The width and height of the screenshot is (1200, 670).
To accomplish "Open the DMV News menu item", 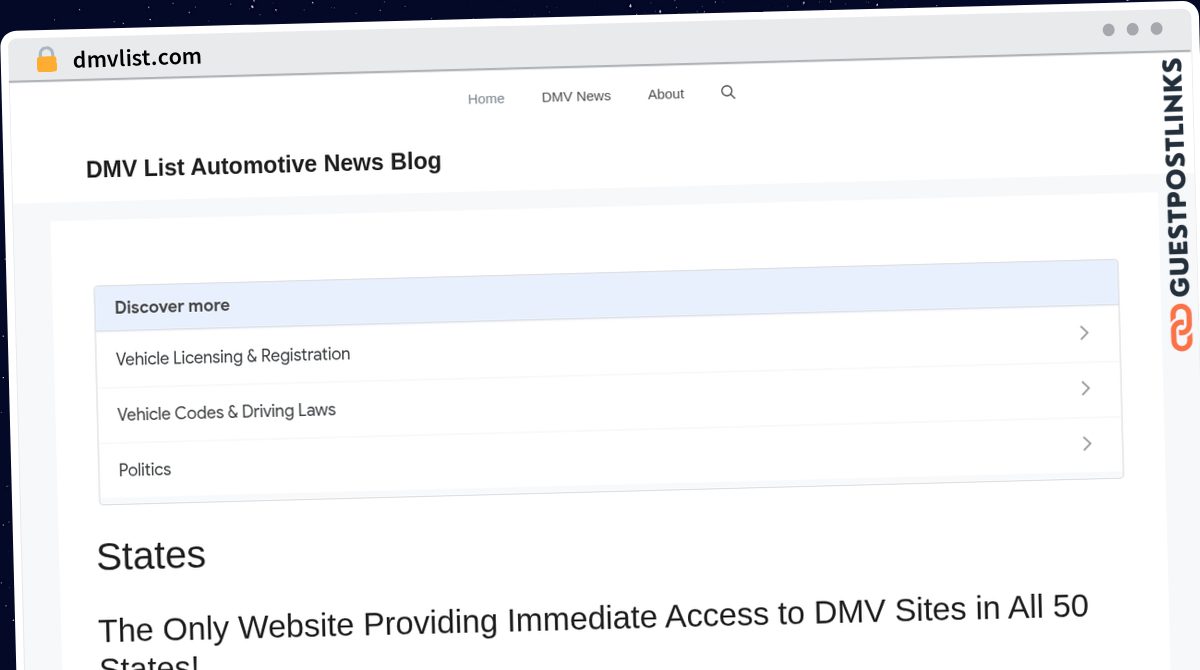I will (x=576, y=96).
